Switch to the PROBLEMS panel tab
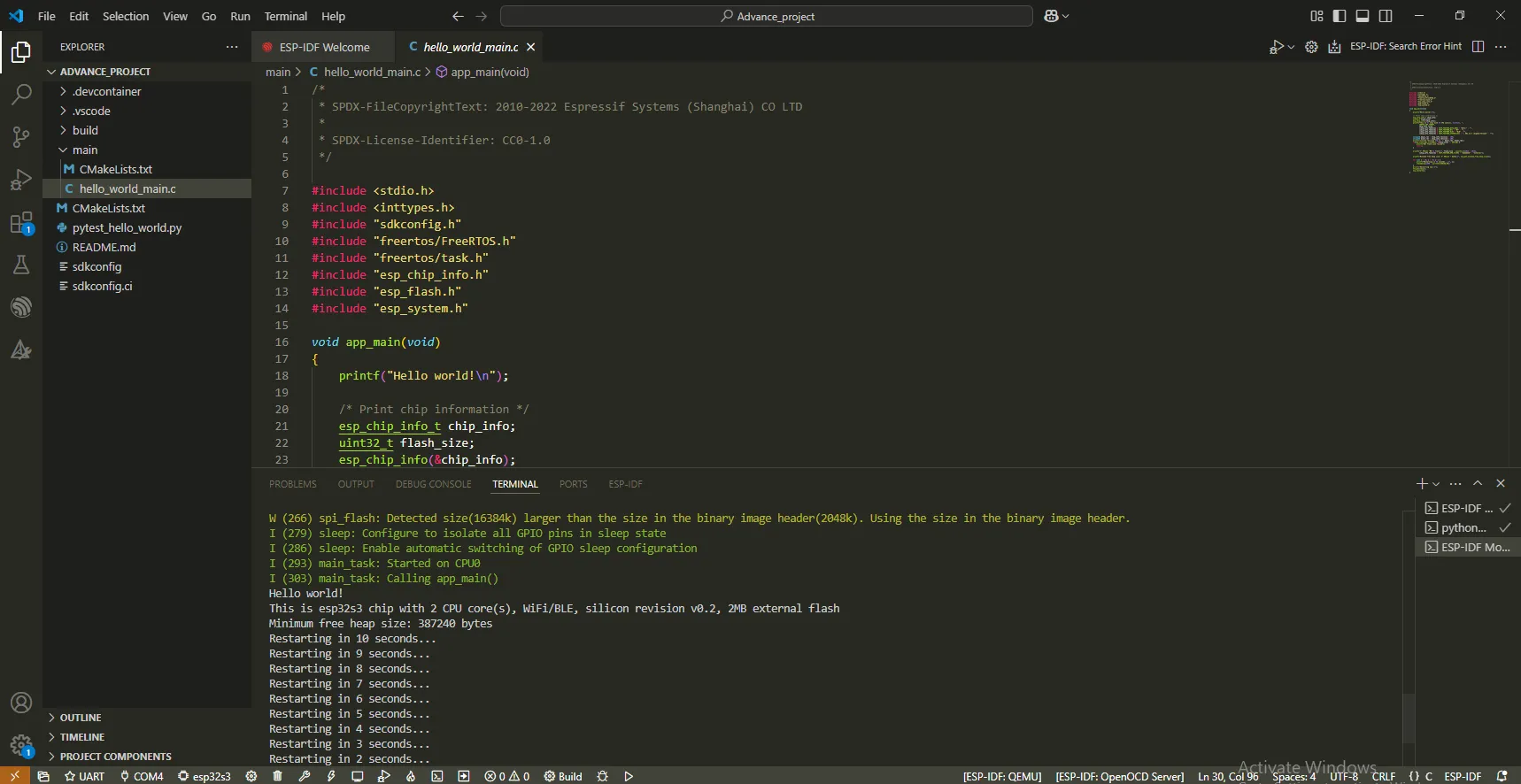Image resolution: width=1521 pixels, height=784 pixels. click(292, 484)
